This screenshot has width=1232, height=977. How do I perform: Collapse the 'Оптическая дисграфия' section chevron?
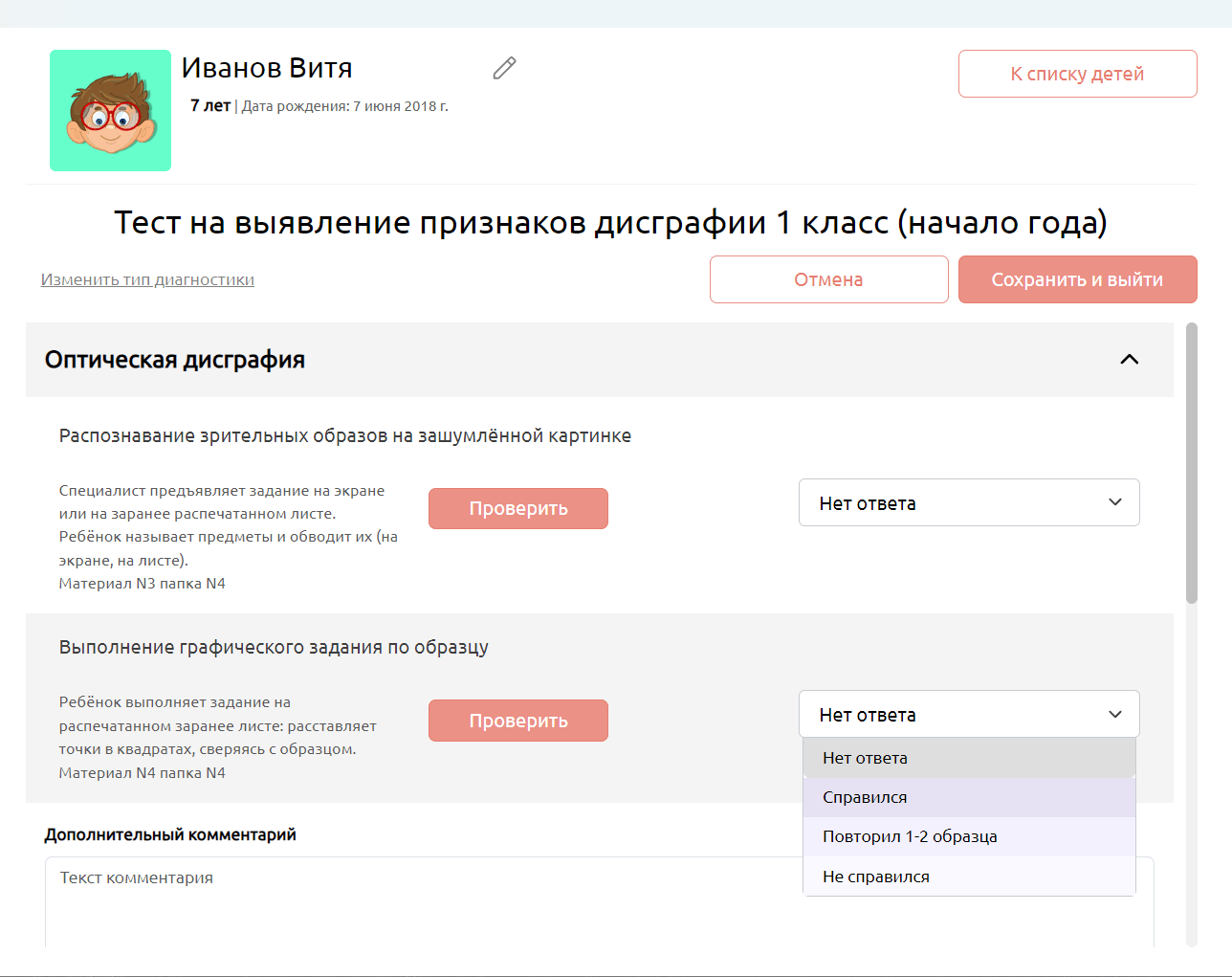pyautogui.click(x=1129, y=360)
